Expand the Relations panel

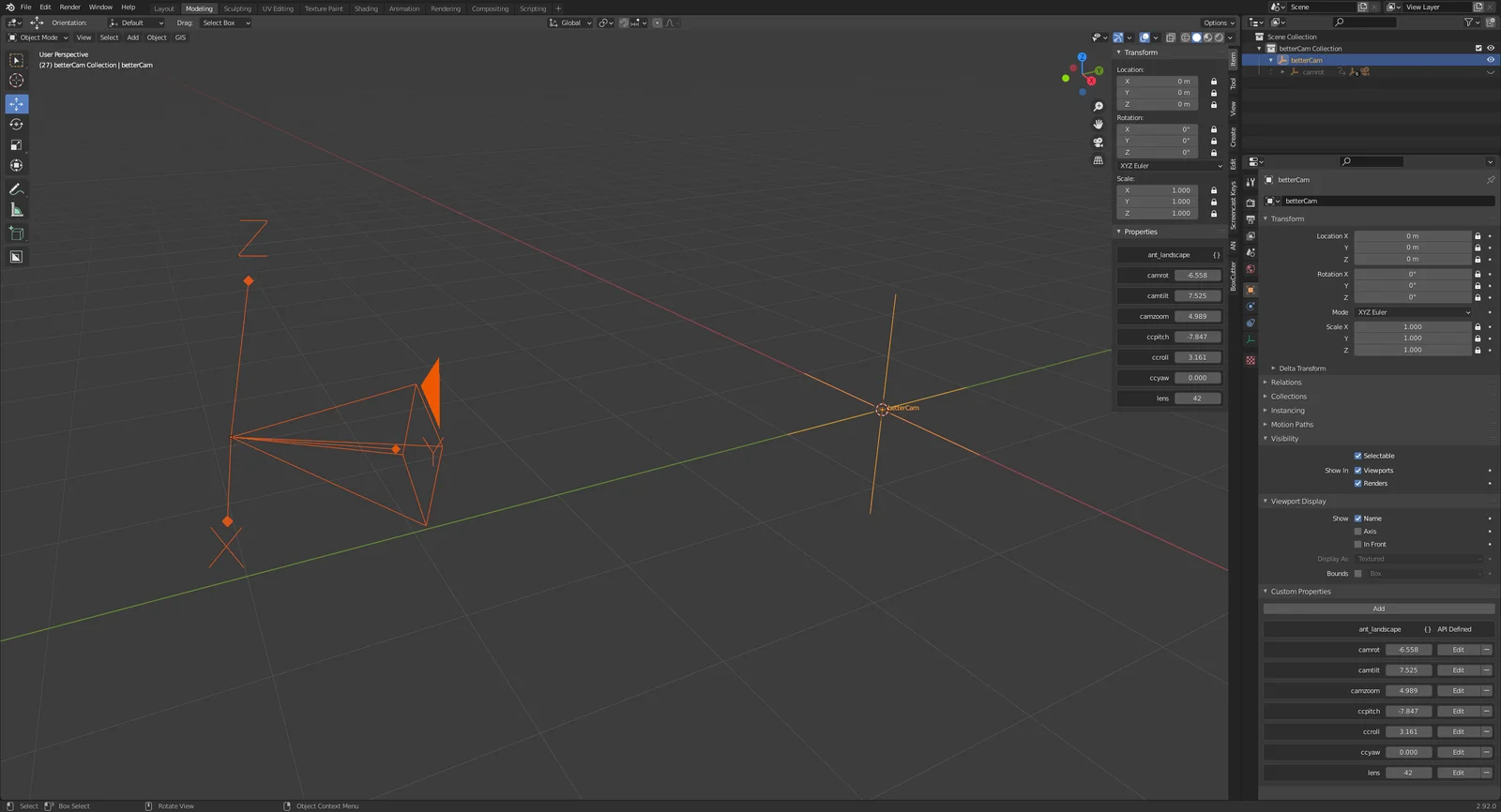coord(1286,383)
